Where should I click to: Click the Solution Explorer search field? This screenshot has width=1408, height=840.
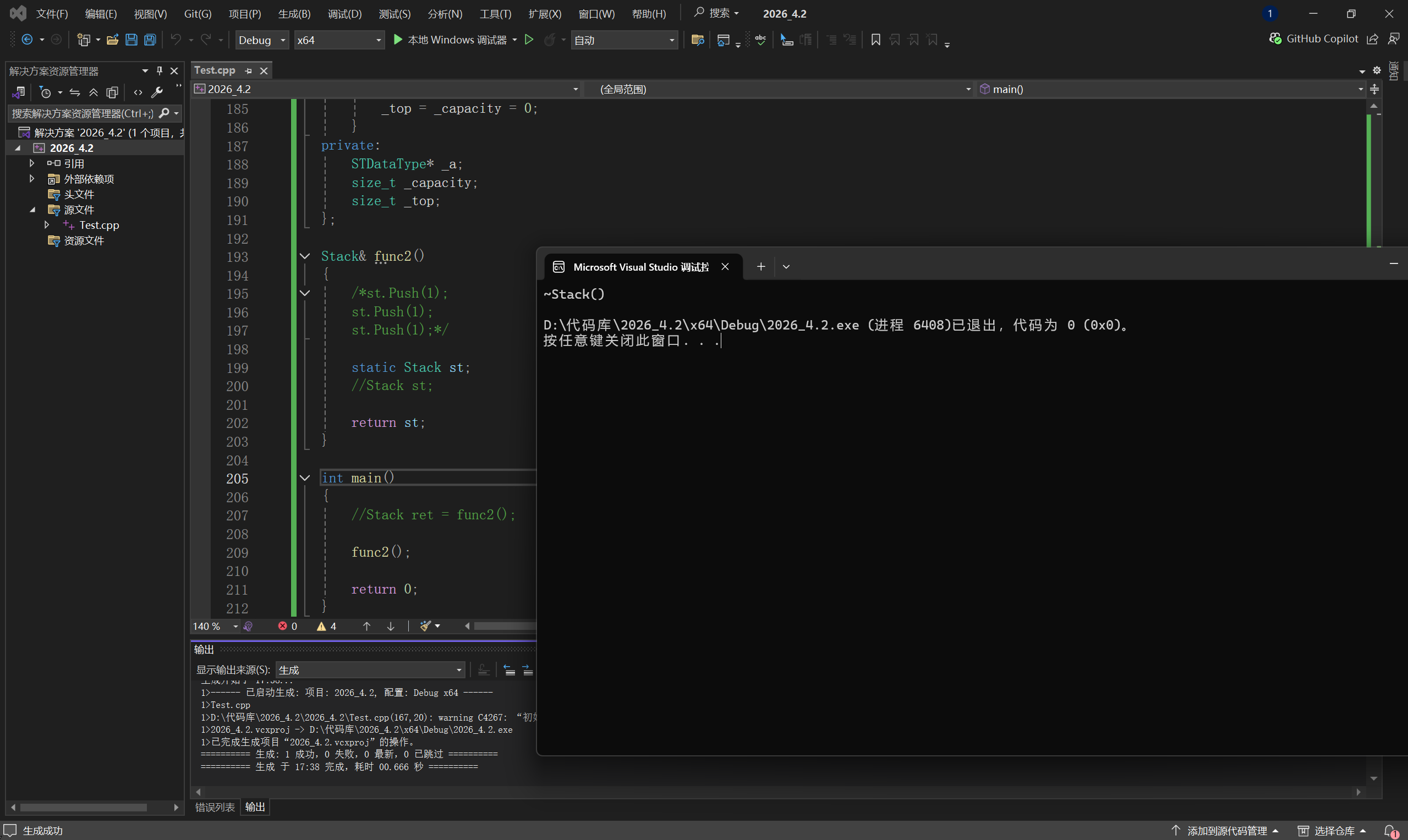[x=83, y=113]
